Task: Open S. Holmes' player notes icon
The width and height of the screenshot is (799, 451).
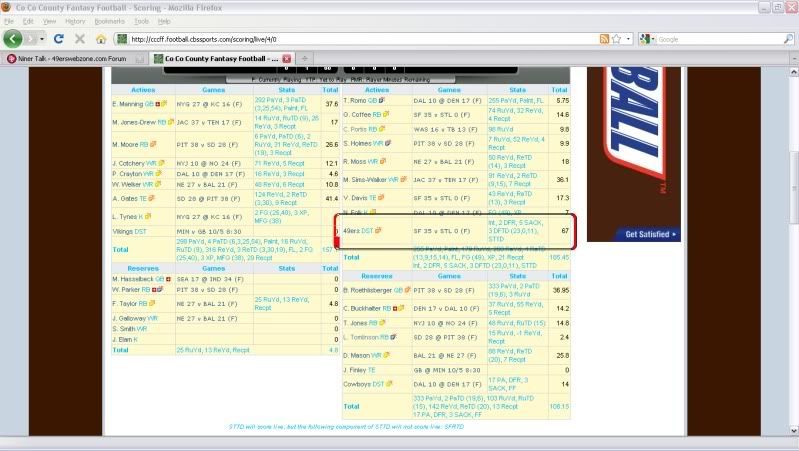Action: coord(388,144)
